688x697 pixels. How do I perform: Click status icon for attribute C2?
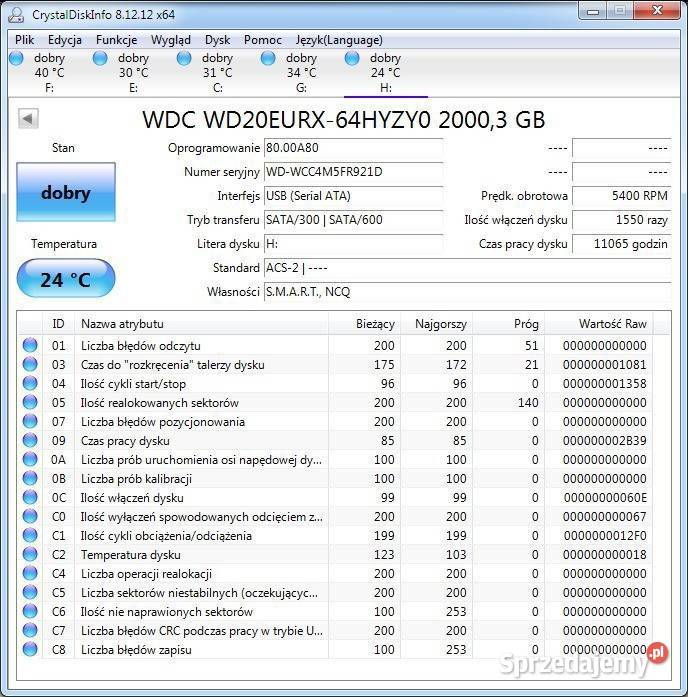(30, 554)
